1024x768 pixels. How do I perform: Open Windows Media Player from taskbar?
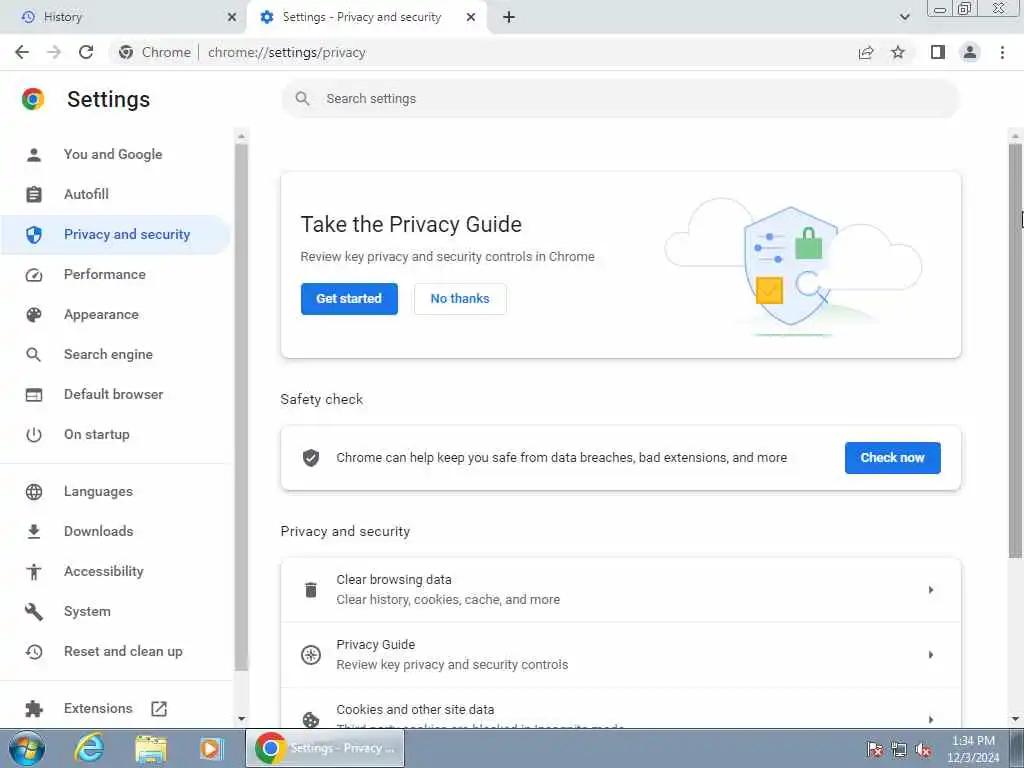(212, 748)
